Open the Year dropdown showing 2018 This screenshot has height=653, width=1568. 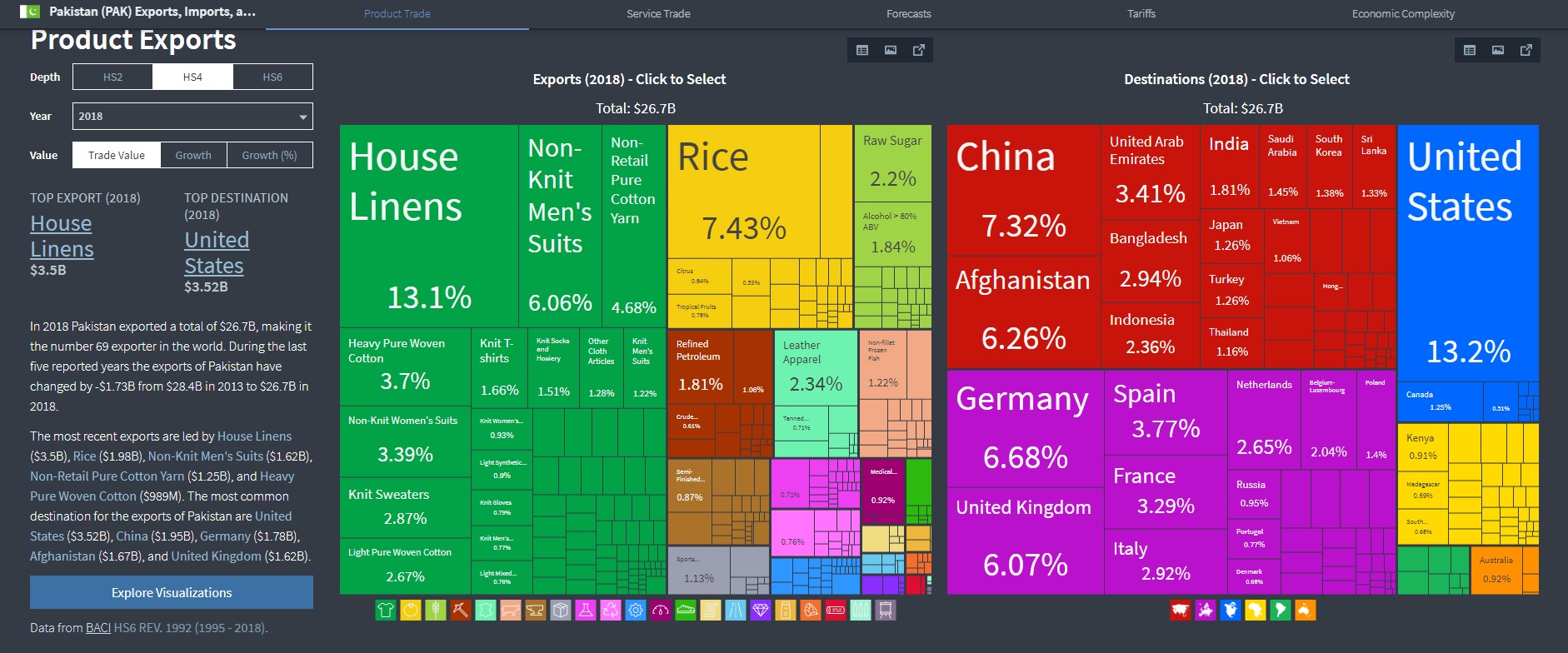(x=192, y=117)
